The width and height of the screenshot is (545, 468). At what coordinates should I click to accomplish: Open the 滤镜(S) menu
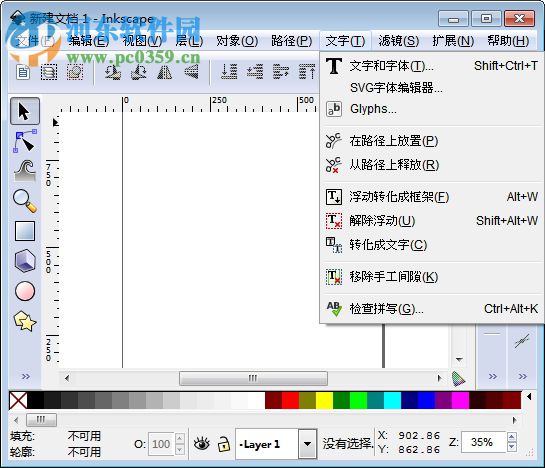point(399,41)
